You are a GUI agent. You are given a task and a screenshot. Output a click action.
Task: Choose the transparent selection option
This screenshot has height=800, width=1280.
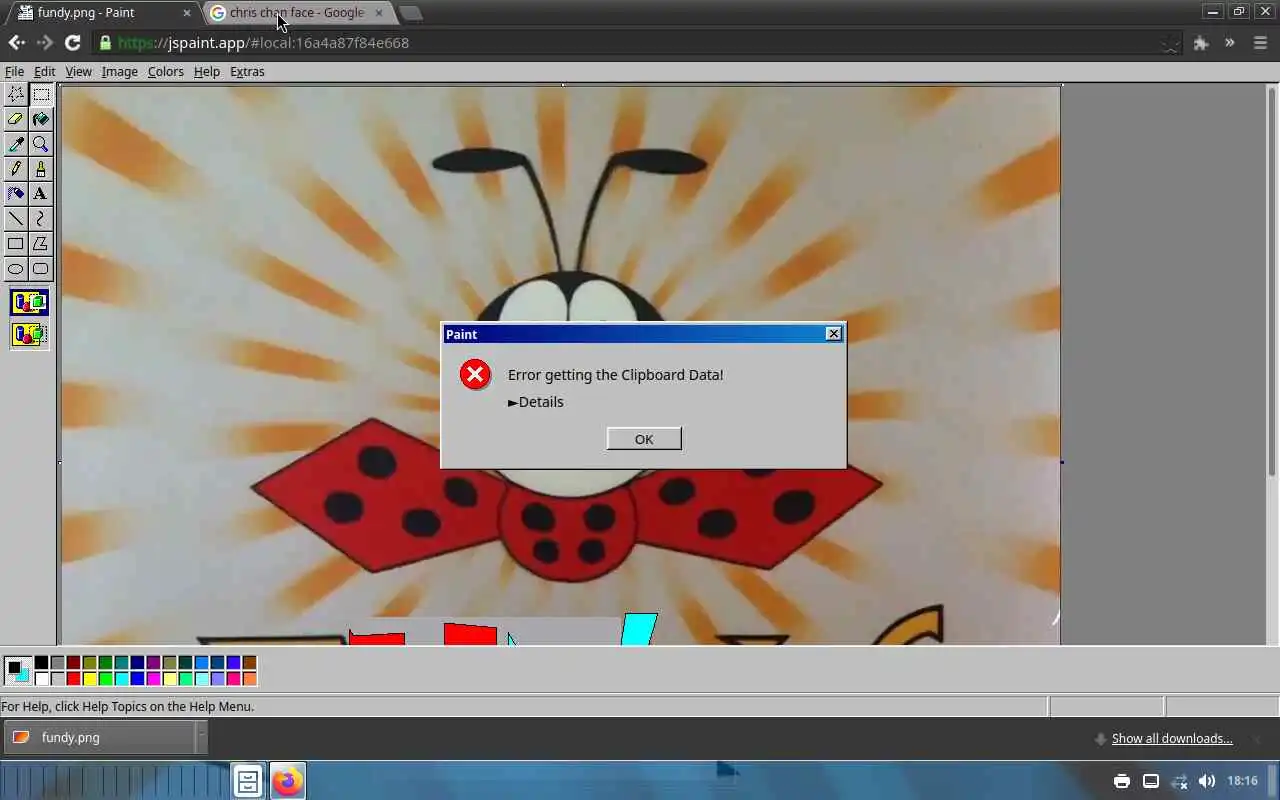pyautogui.click(x=29, y=335)
